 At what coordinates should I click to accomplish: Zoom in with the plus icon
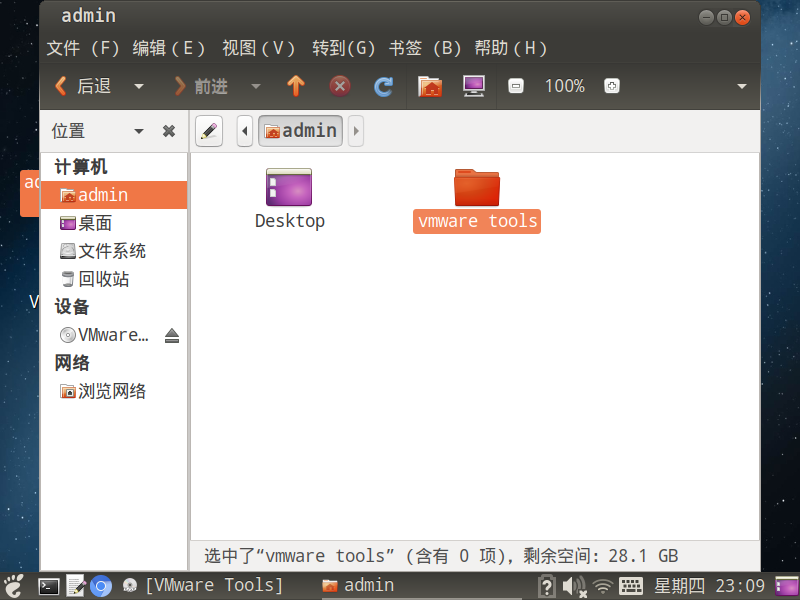612,86
